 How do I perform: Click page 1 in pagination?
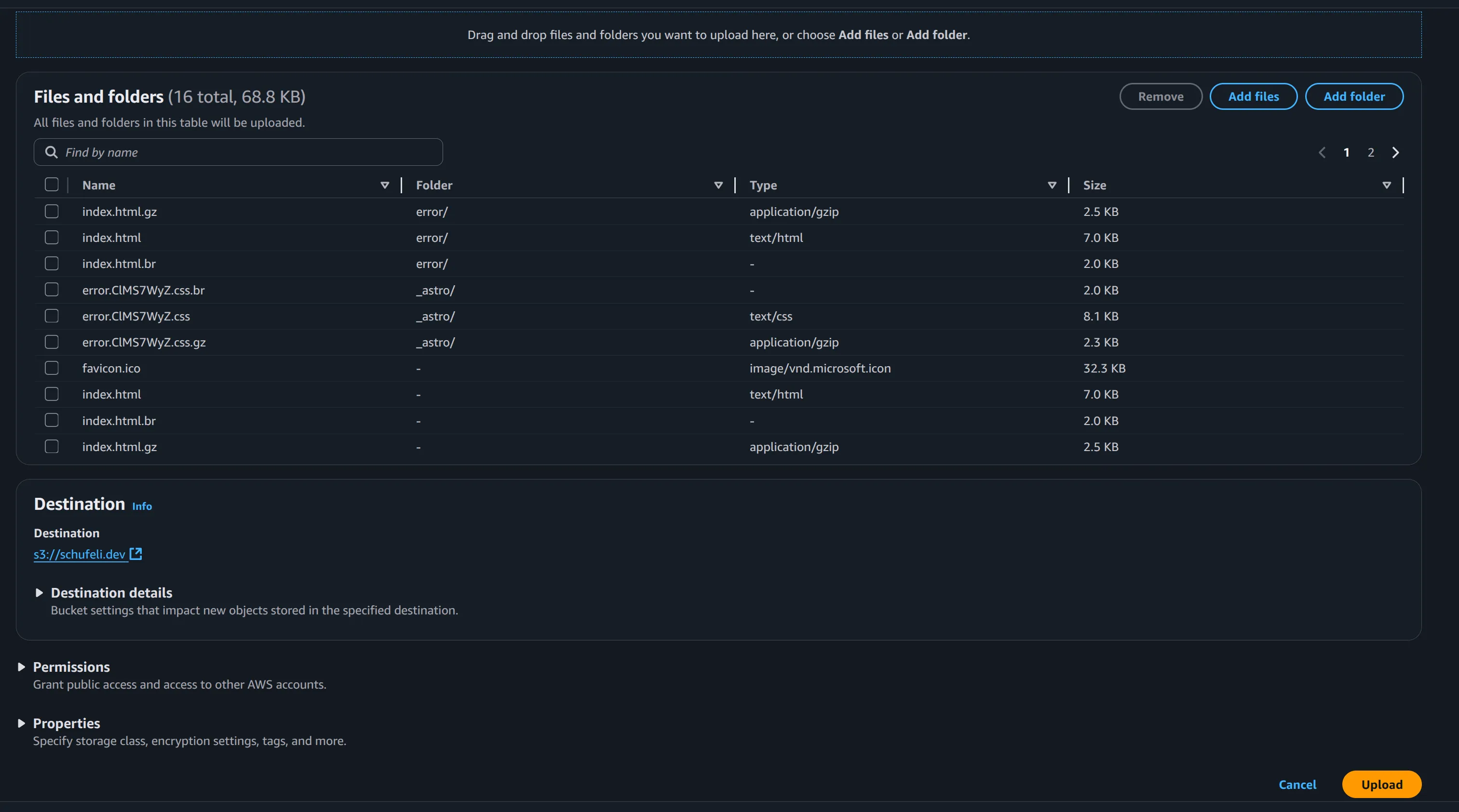(x=1346, y=152)
